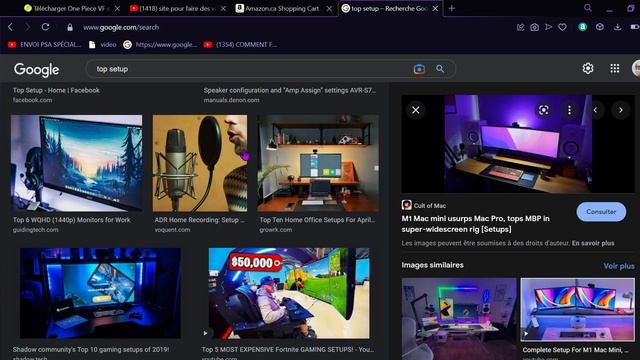Viewport: 640px width, 360px height.
Task: Click the Cult of Mac source name
Action: [x=429, y=206]
